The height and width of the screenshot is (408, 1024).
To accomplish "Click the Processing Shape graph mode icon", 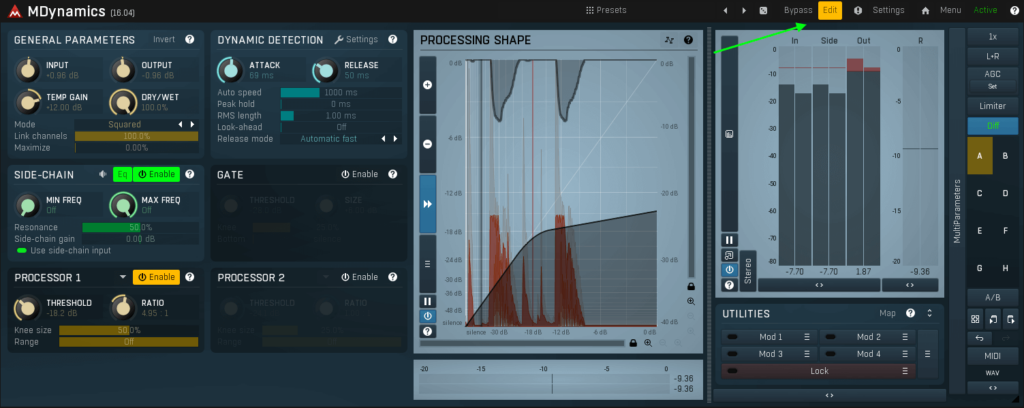I will click(669, 40).
